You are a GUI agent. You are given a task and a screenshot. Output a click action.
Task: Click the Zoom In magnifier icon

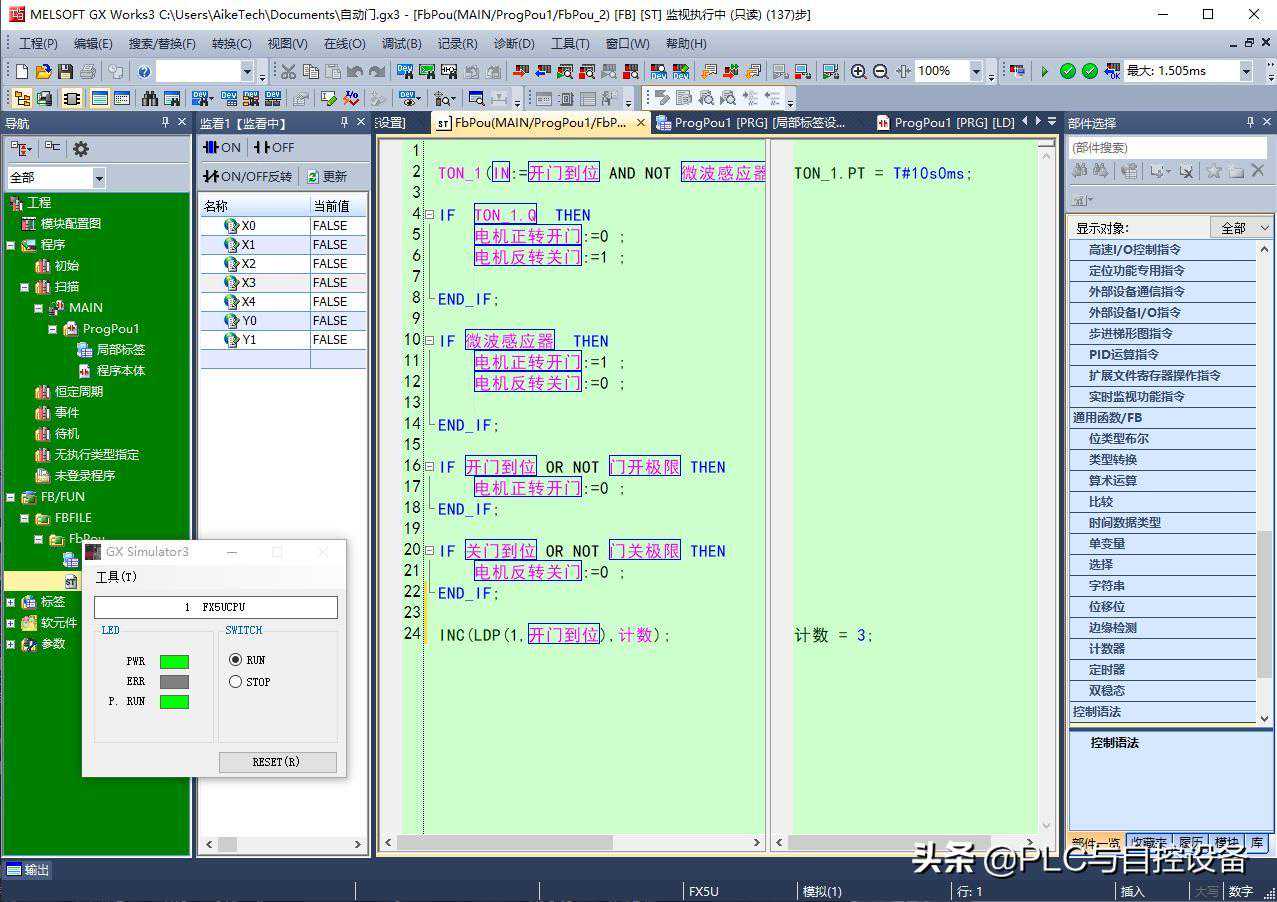tap(858, 71)
